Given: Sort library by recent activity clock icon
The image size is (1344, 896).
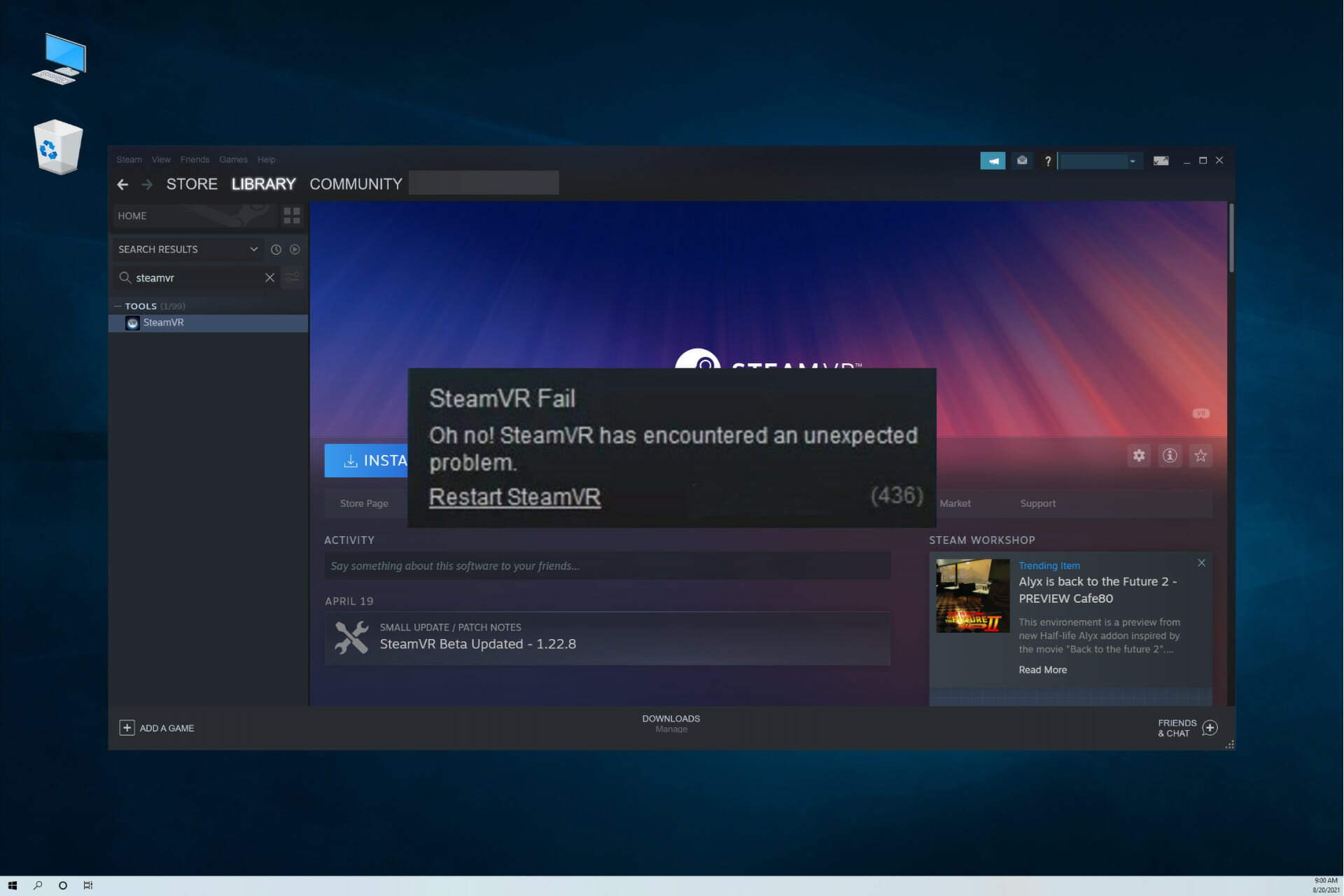Looking at the screenshot, I should click(x=276, y=249).
